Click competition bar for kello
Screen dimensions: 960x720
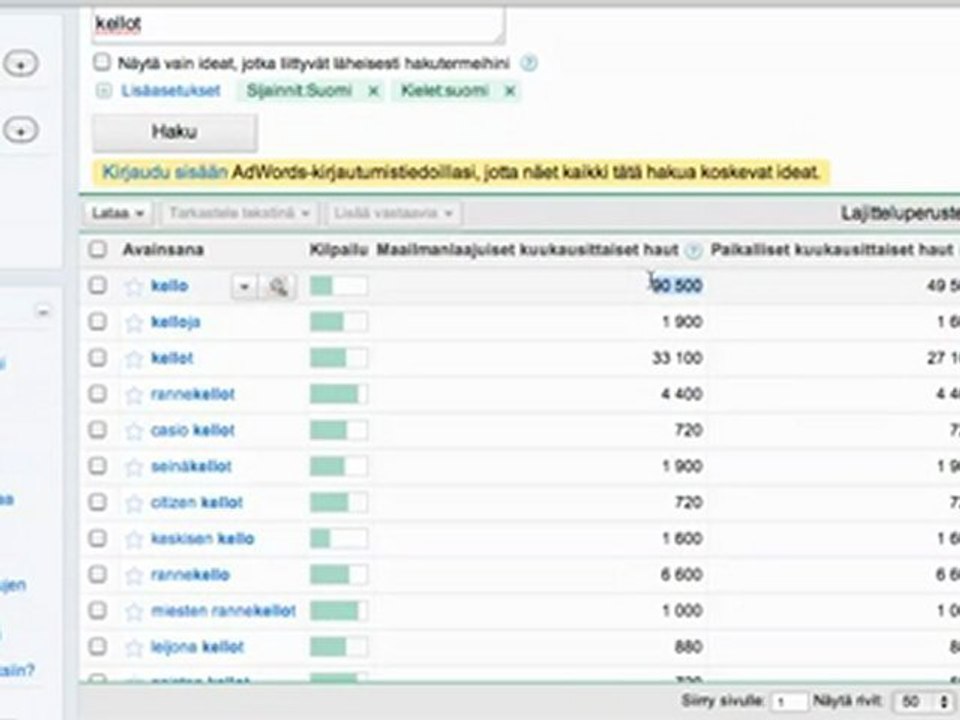[x=338, y=286]
